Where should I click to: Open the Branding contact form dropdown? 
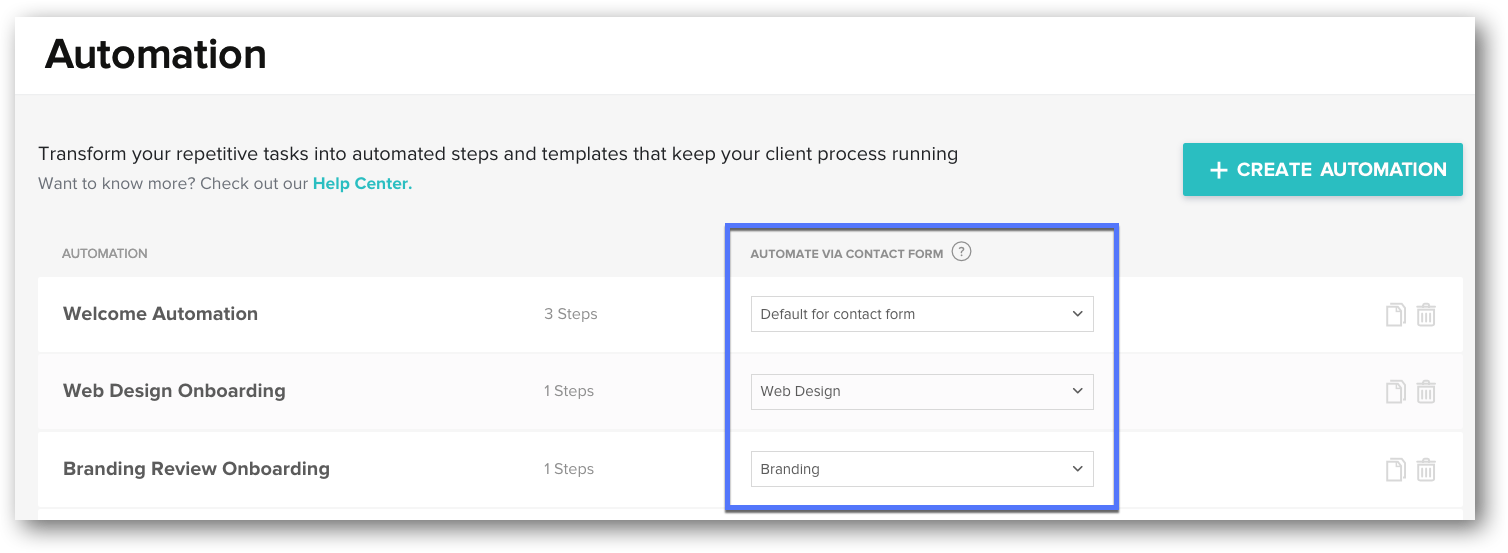pos(921,469)
